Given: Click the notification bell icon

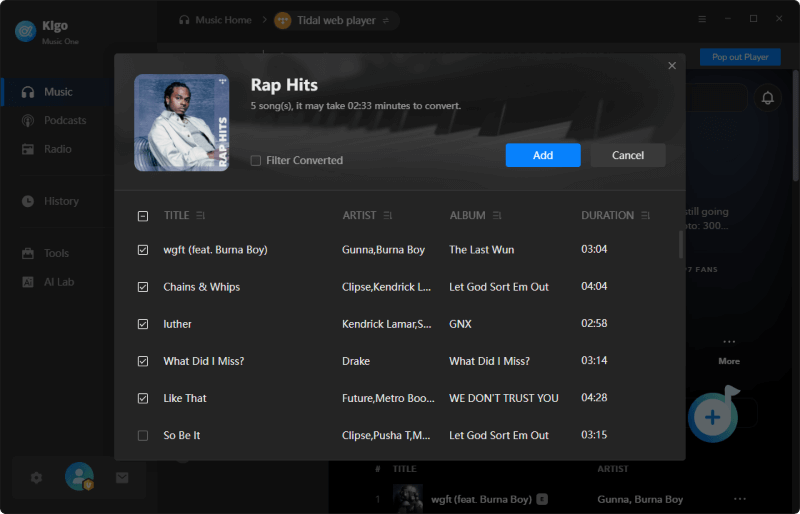Looking at the screenshot, I should (x=768, y=98).
